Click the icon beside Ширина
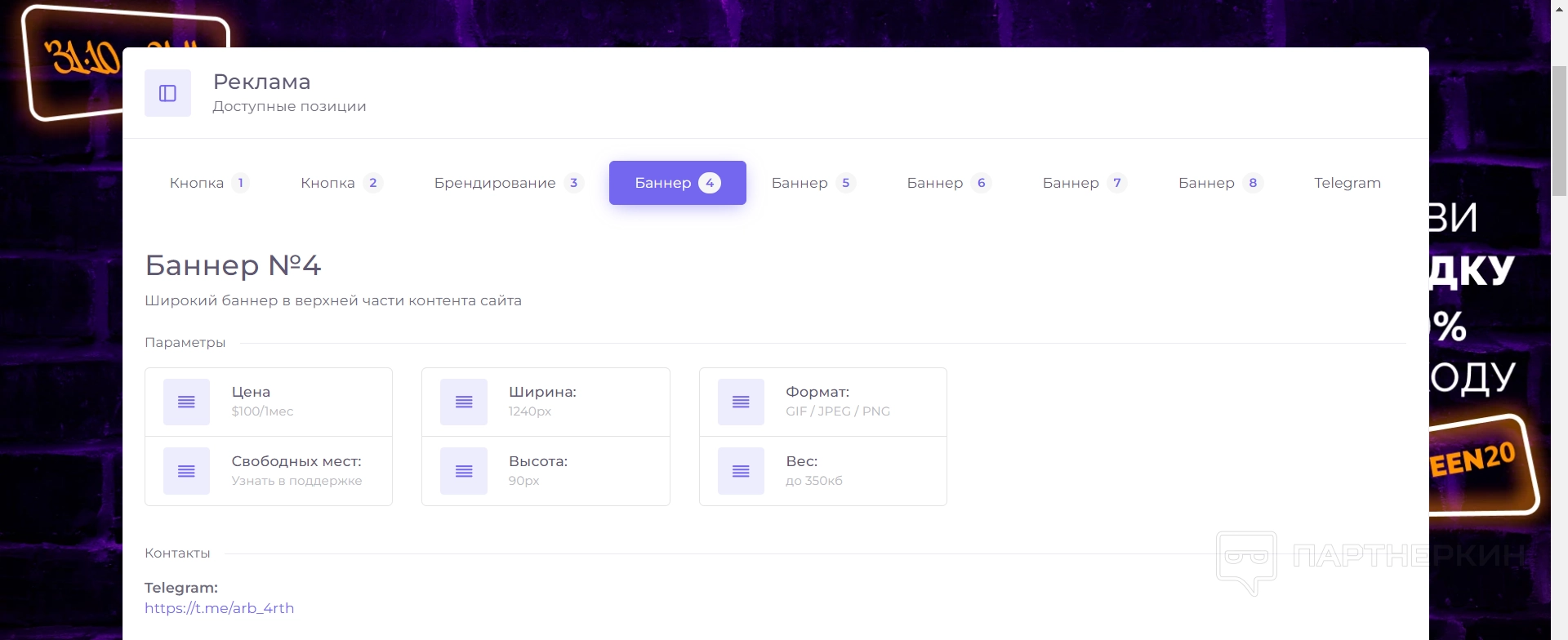This screenshot has height=640, width=1568. 464,402
